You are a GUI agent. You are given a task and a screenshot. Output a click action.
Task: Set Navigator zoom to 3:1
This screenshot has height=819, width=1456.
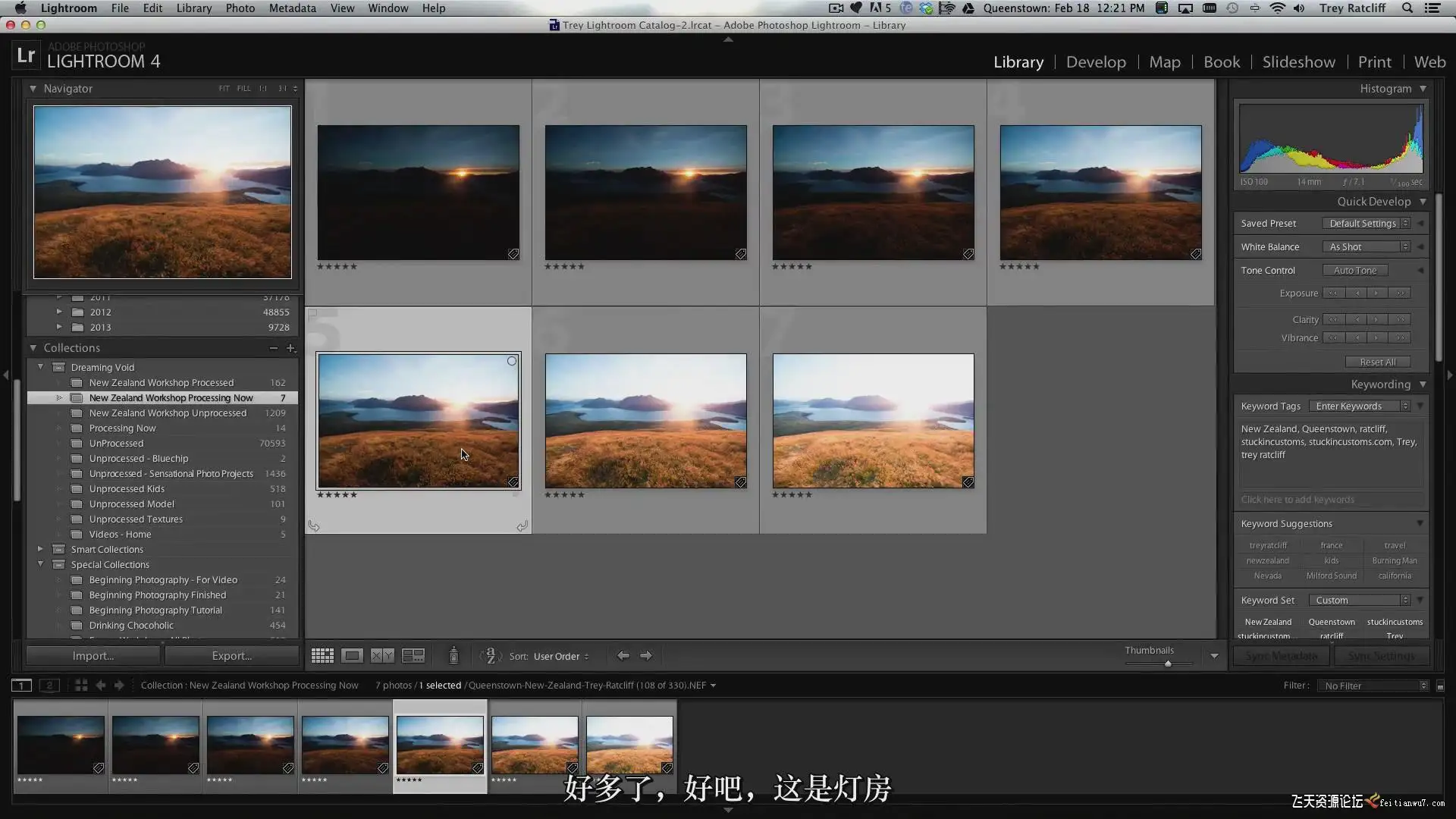coord(282,89)
